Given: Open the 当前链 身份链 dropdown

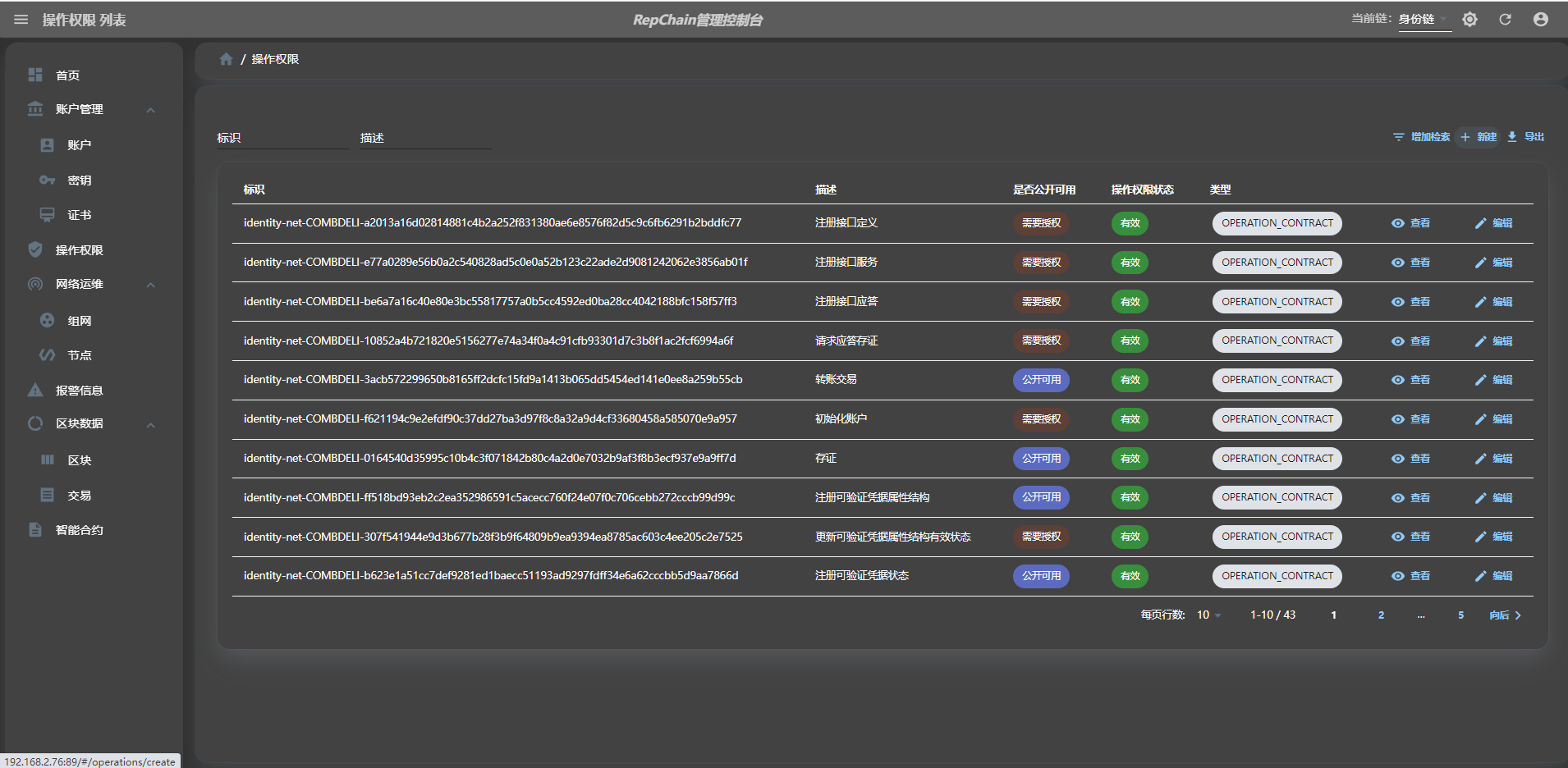Looking at the screenshot, I should 1424,19.
